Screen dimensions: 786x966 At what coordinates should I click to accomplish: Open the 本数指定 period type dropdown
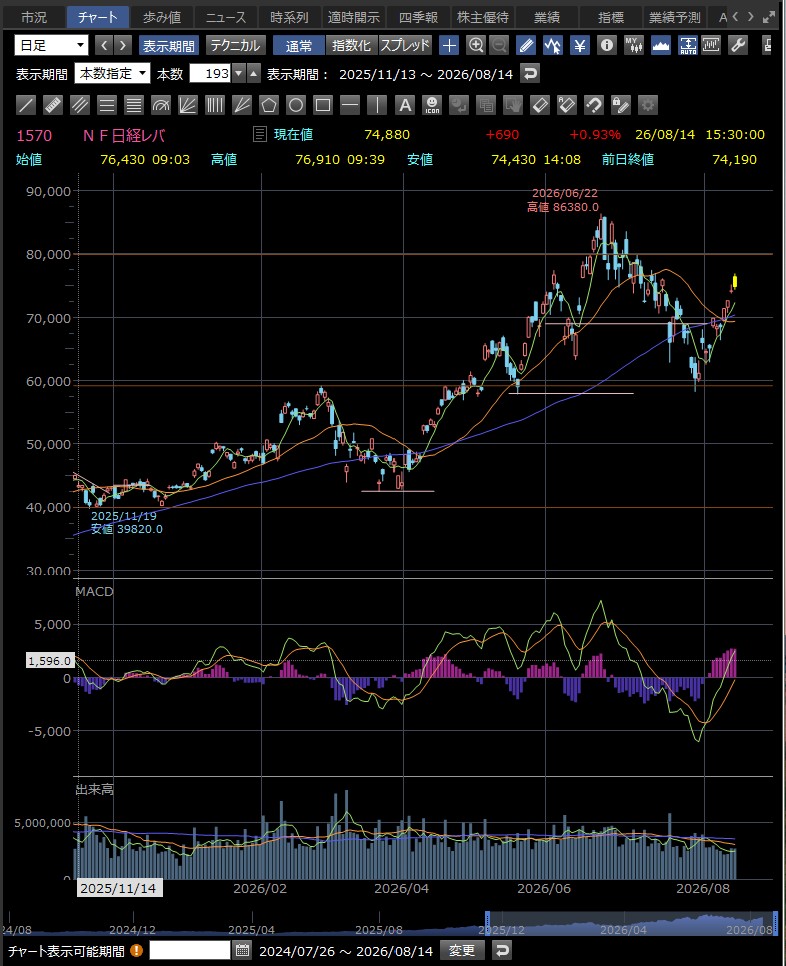coord(112,74)
